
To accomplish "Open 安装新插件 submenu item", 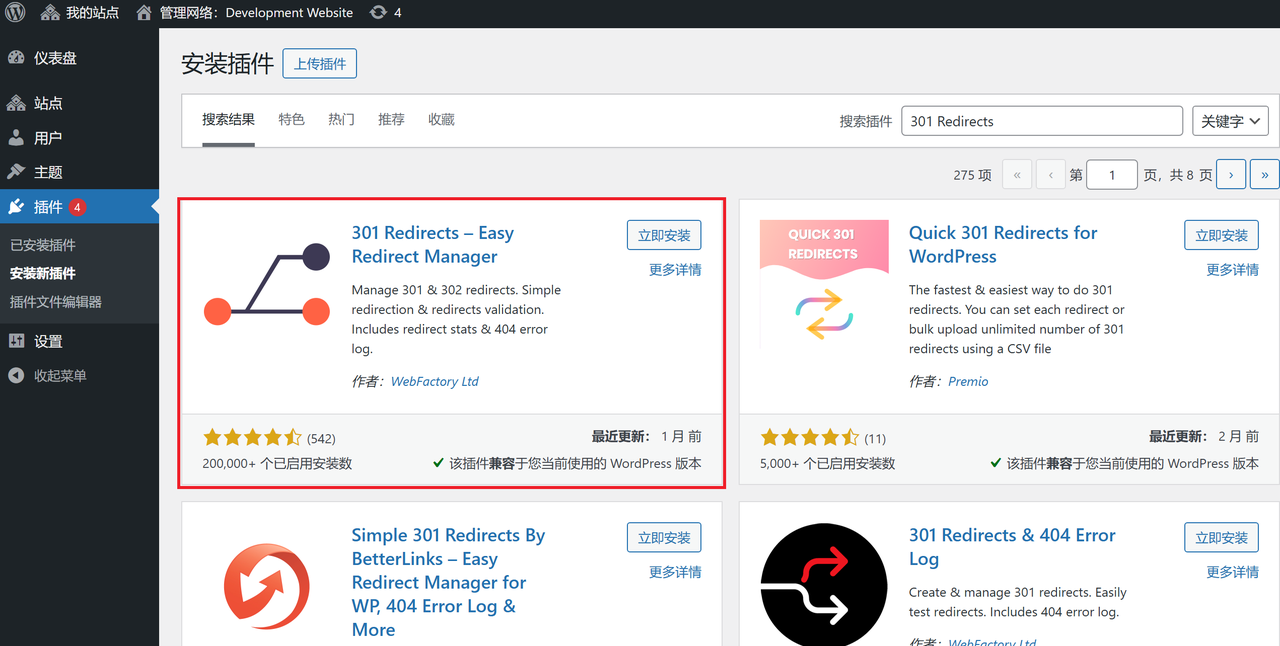I will 43,273.
